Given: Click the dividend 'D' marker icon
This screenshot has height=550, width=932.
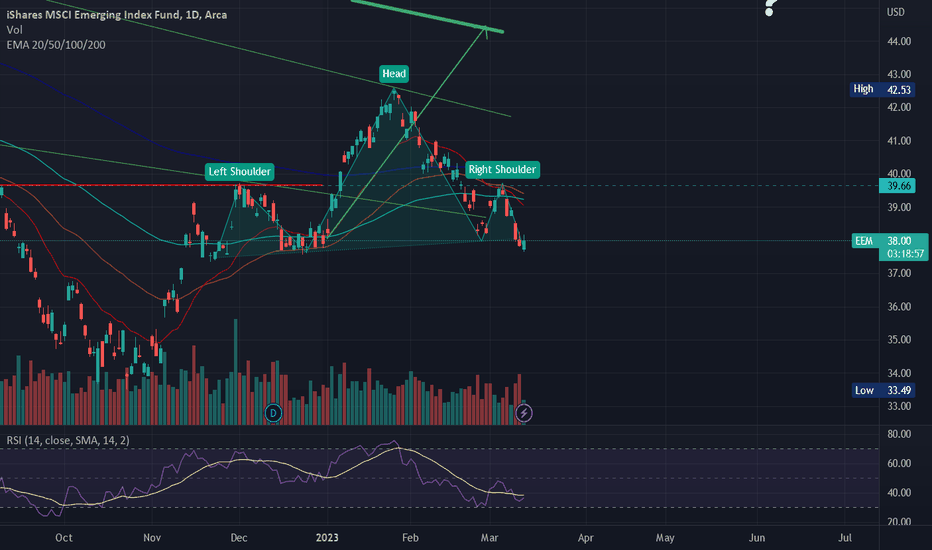Looking at the screenshot, I should tap(273, 413).
